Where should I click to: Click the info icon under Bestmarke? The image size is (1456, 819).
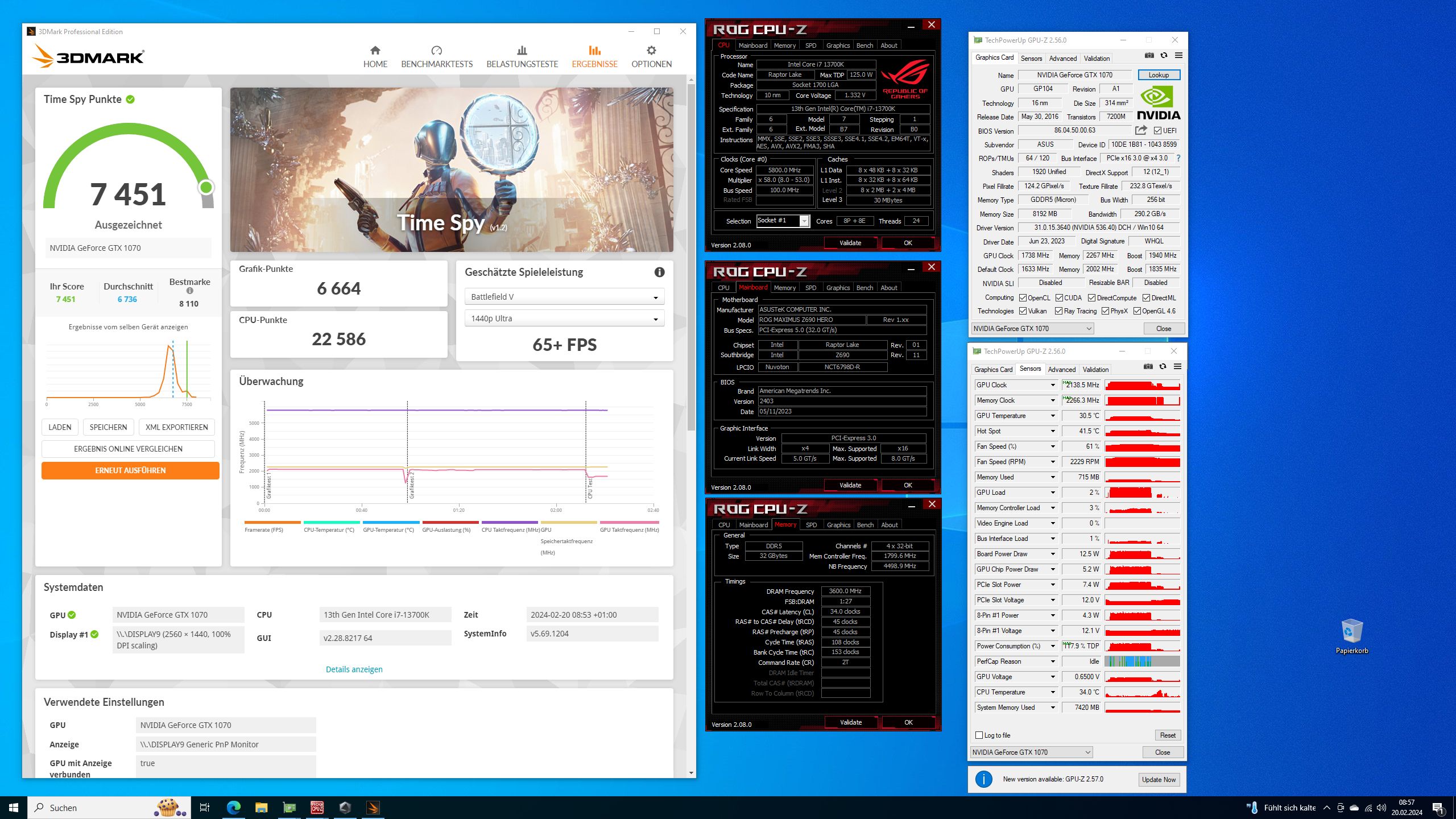190,291
